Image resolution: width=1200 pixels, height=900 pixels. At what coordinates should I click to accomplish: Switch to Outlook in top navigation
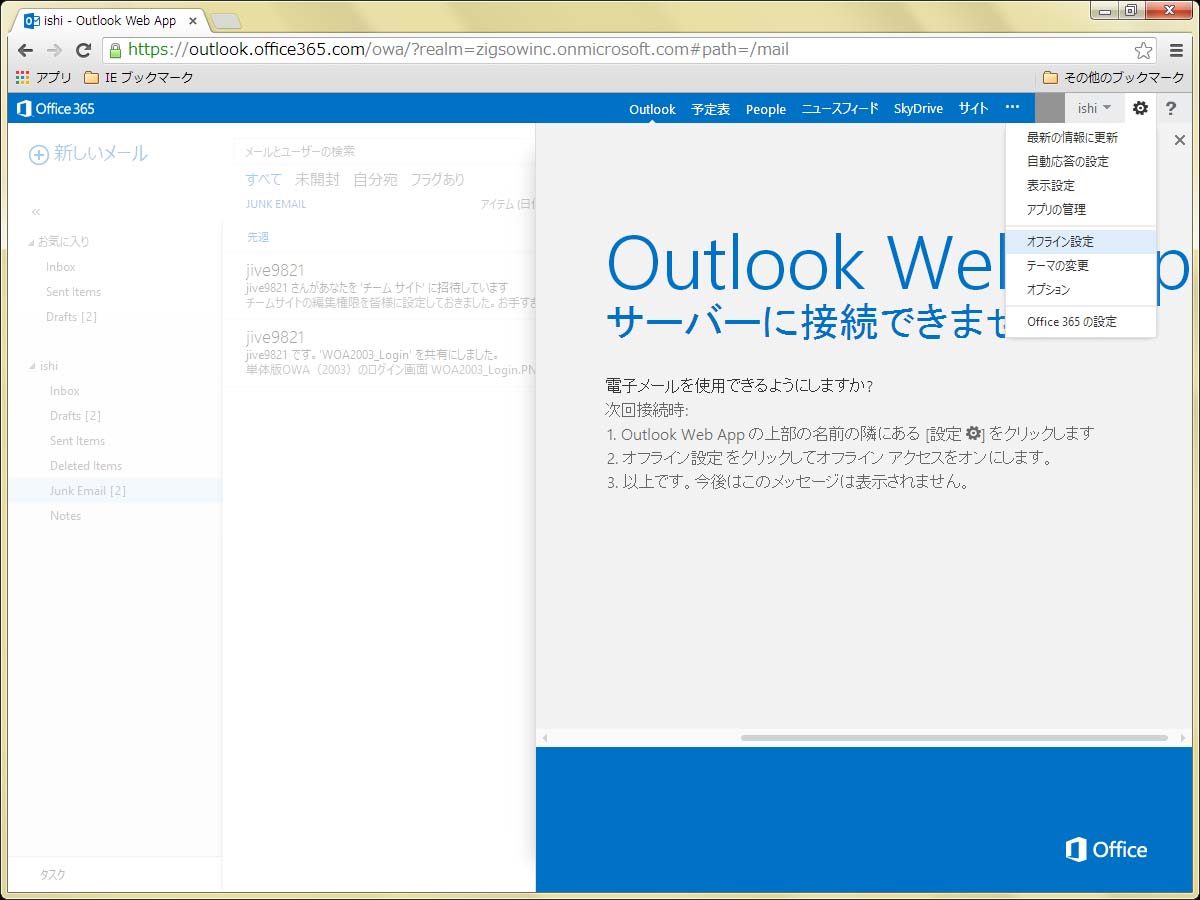[652, 109]
